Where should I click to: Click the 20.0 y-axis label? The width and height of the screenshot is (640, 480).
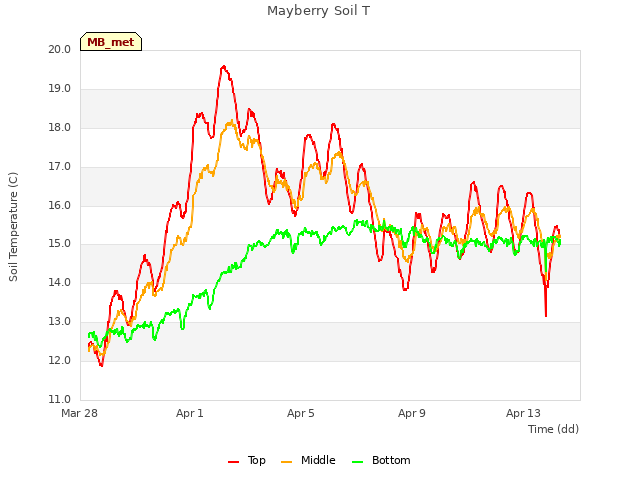point(60,49)
